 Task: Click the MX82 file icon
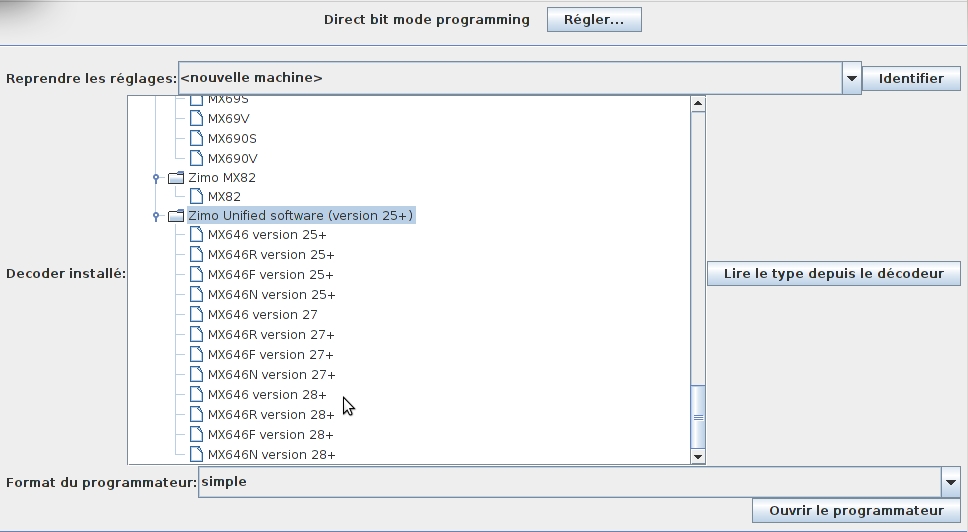tap(196, 196)
